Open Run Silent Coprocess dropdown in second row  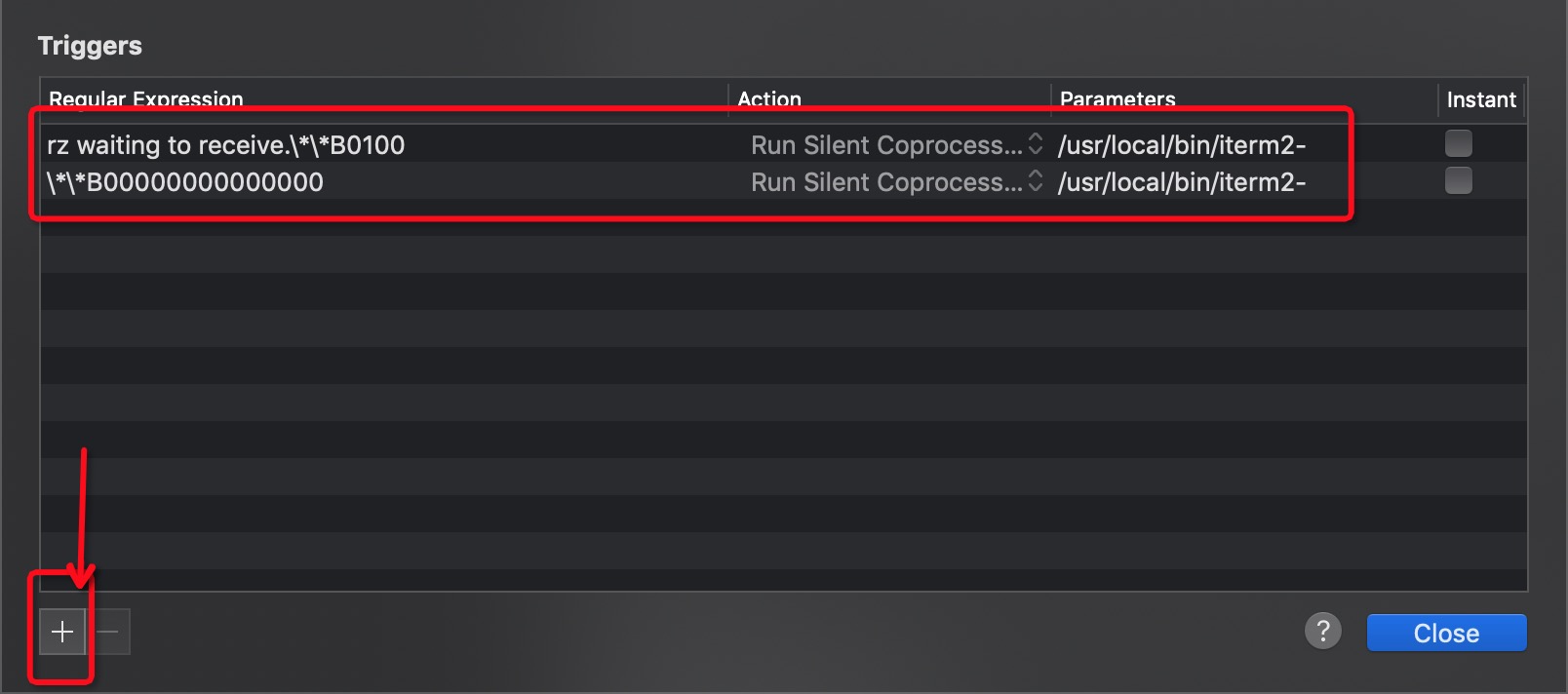885,182
